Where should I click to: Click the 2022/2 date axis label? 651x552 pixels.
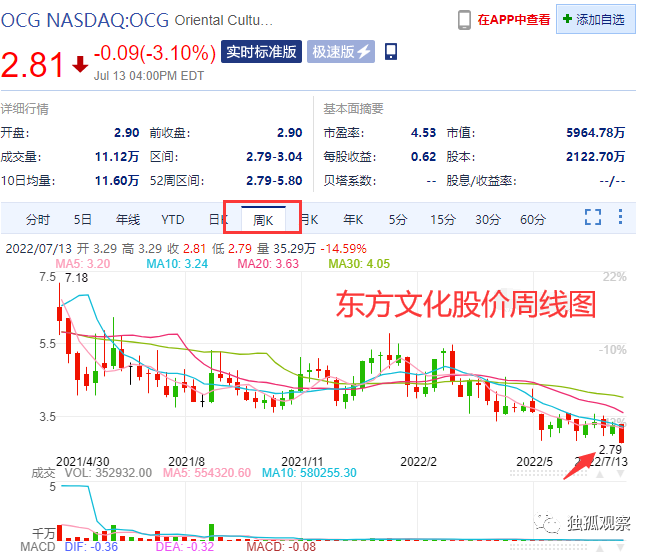click(x=418, y=462)
